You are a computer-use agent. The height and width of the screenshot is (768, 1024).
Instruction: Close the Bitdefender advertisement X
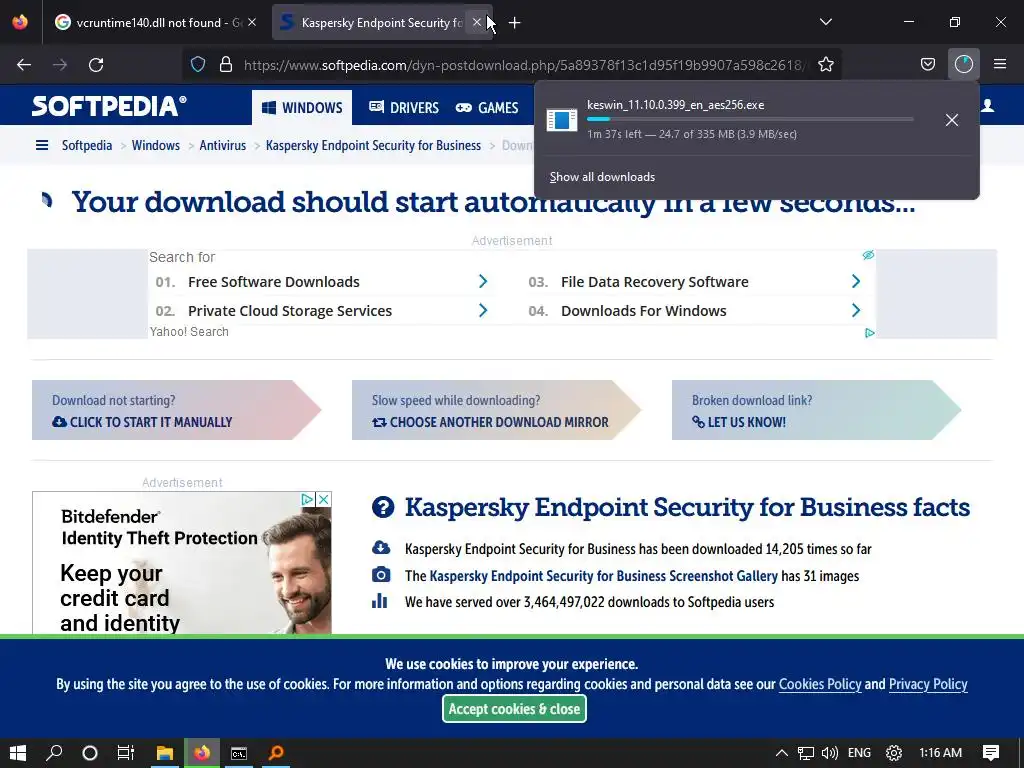(323, 500)
